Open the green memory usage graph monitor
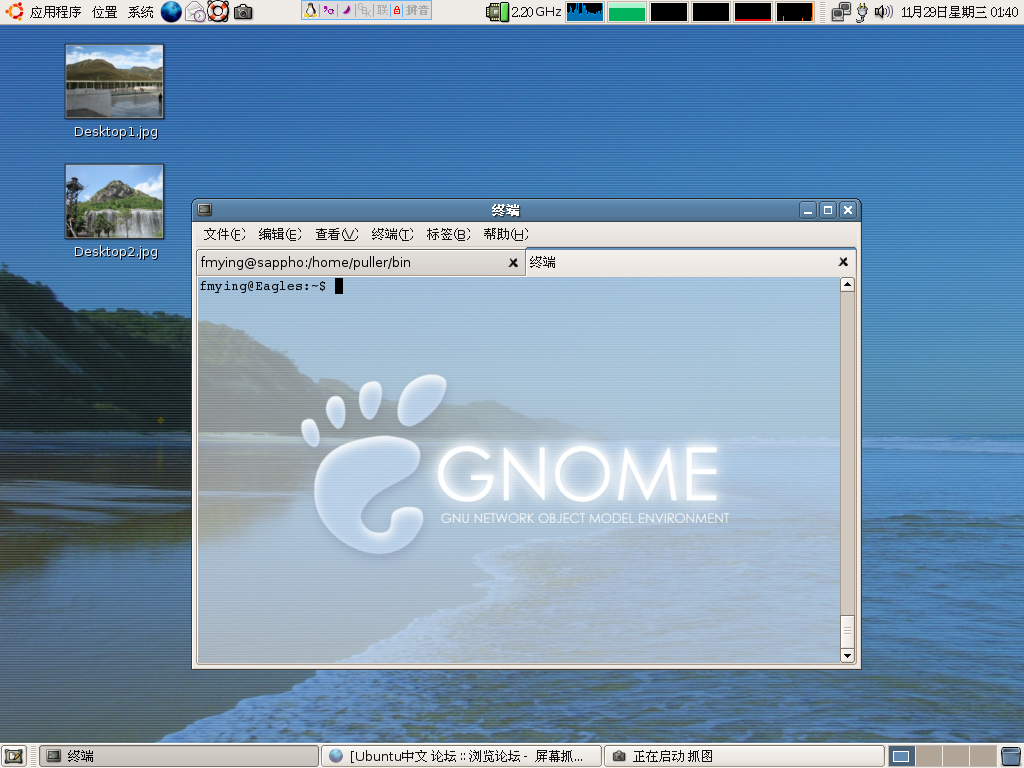This screenshot has width=1024, height=768. [x=626, y=12]
